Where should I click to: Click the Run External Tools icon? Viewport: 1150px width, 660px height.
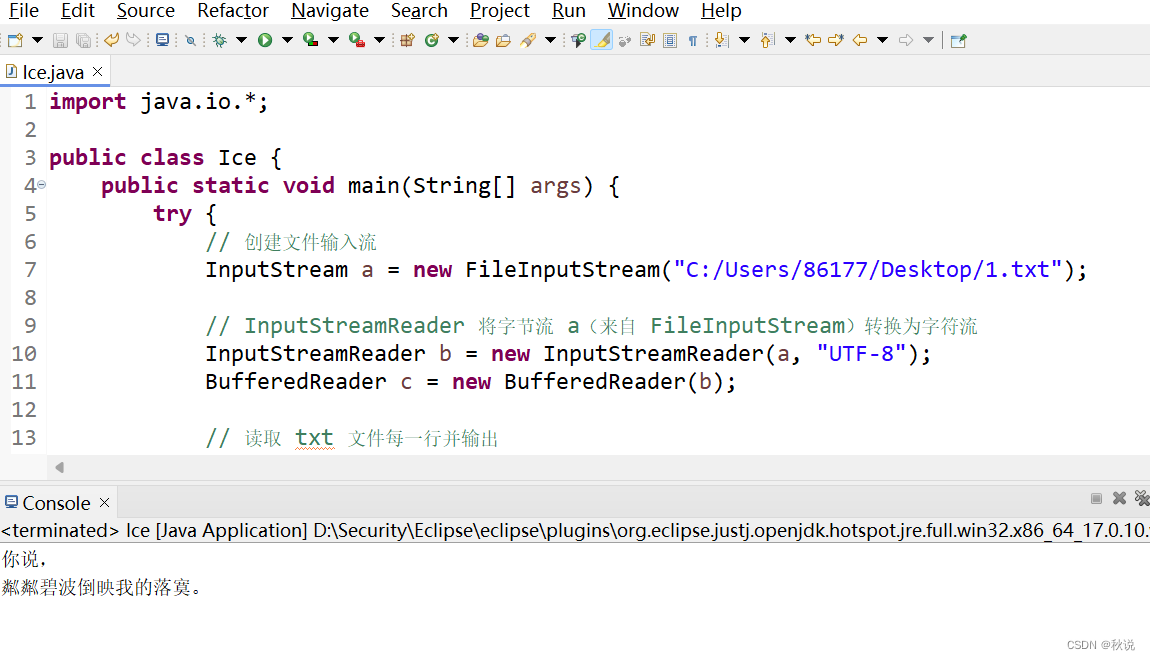click(x=356, y=40)
